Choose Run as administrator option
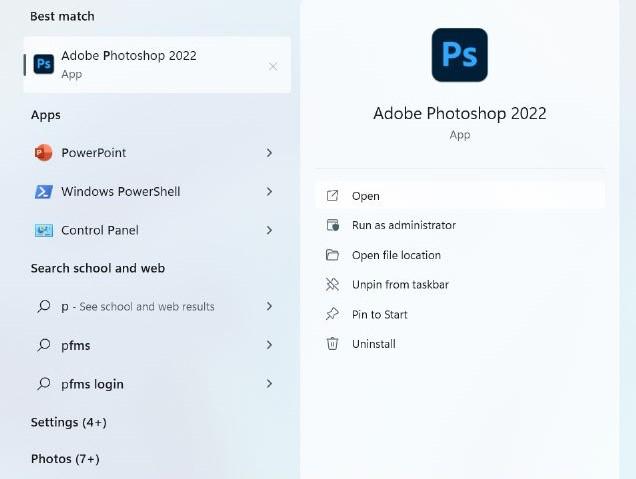636x479 pixels. tap(403, 226)
